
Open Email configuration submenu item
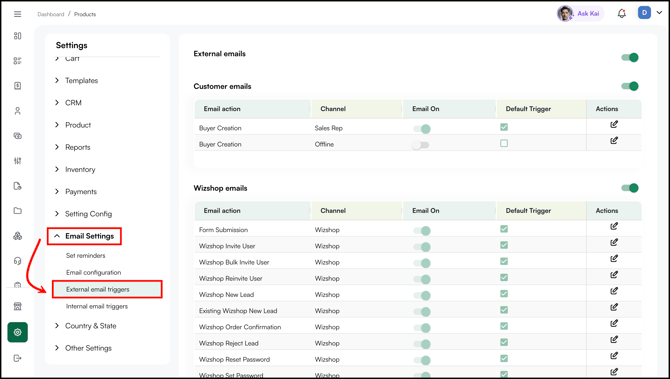click(x=94, y=272)
